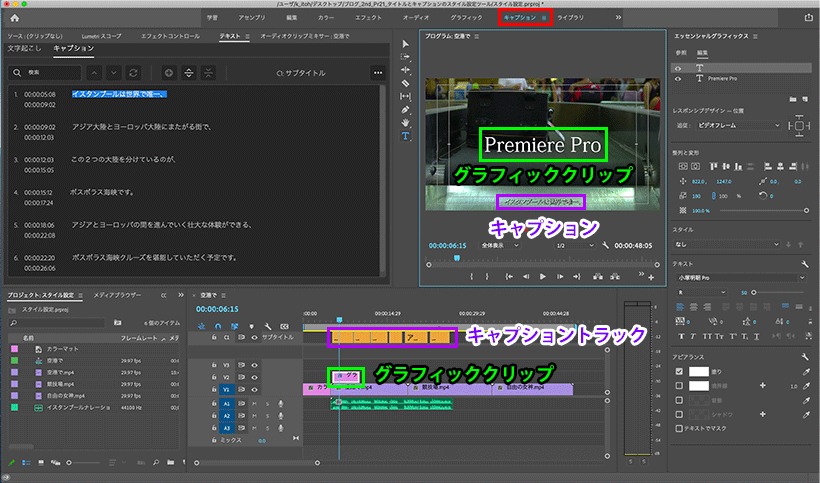Open timeline display settings wrench
Image resolution: width=820 pixels, height=483 pixels.
point(268,326)
